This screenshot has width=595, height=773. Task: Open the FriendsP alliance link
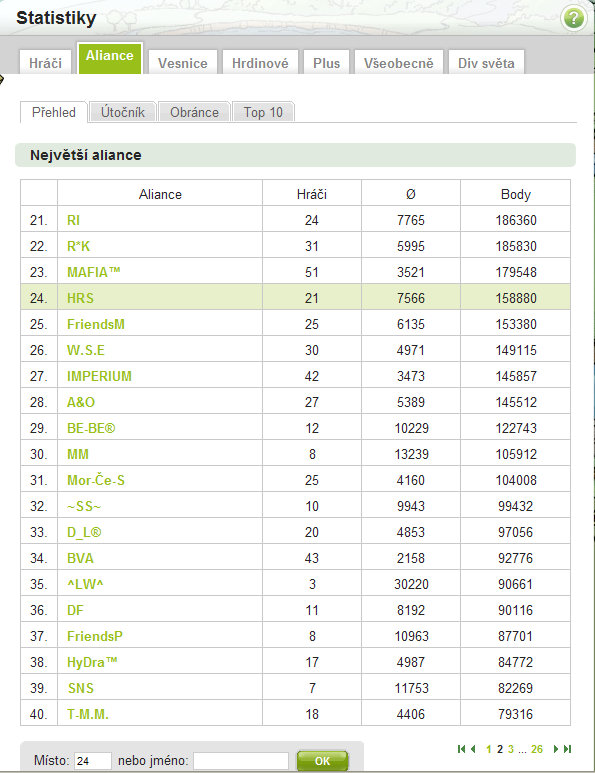(x=95, y=636)
